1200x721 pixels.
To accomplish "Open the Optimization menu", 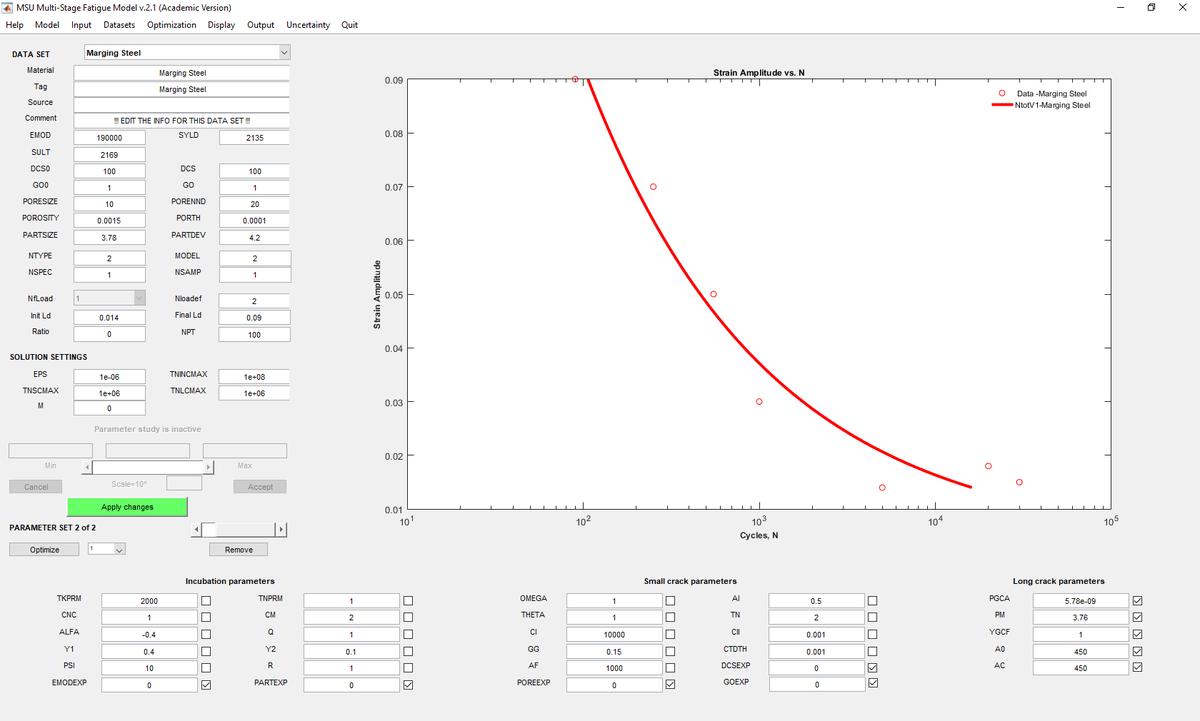I will [171, 25].
